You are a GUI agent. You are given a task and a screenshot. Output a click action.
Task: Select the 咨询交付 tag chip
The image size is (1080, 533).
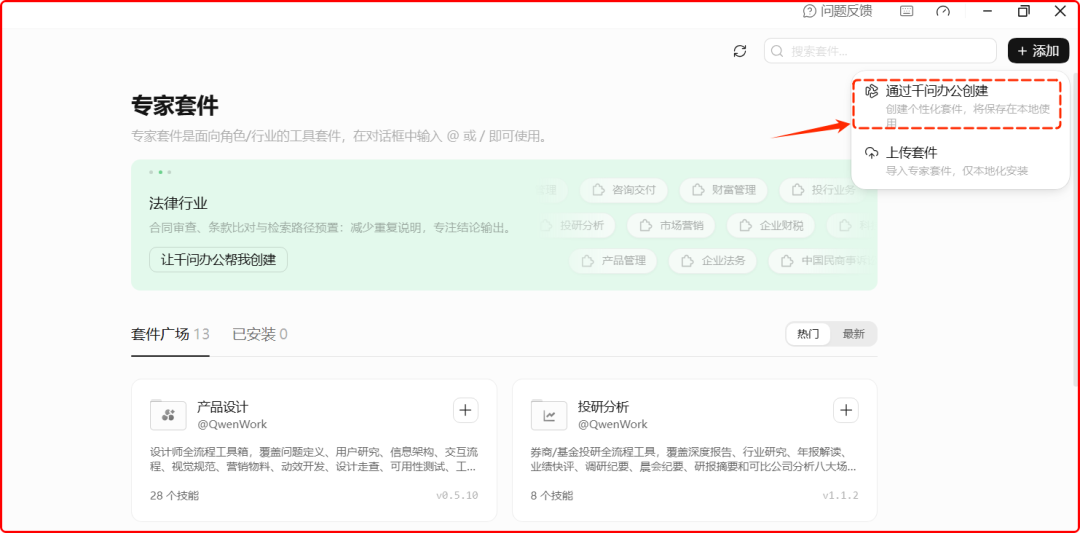[623, 190]
